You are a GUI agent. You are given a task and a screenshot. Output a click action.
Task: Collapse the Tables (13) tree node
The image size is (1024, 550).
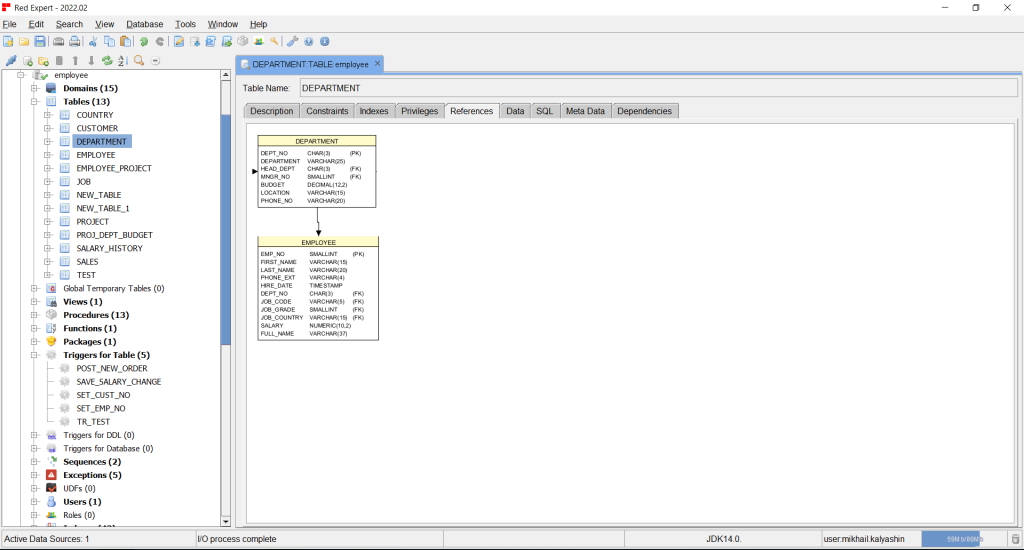(x=34, y=102)
